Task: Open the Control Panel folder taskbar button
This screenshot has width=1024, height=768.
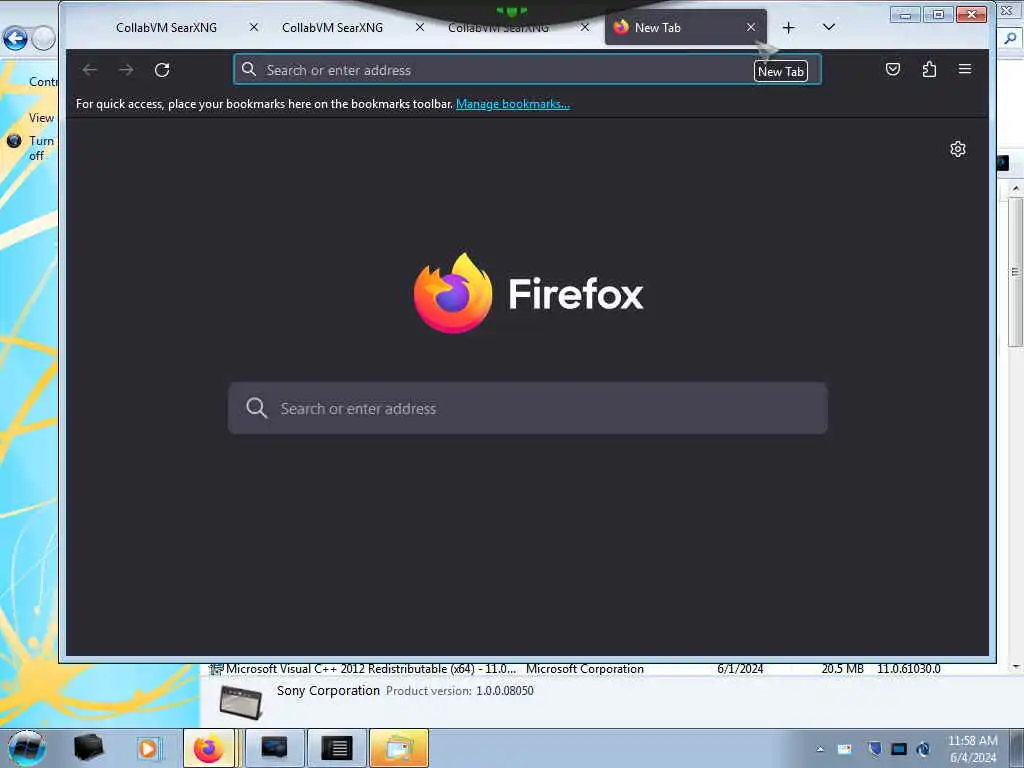Action: (399, 748)
